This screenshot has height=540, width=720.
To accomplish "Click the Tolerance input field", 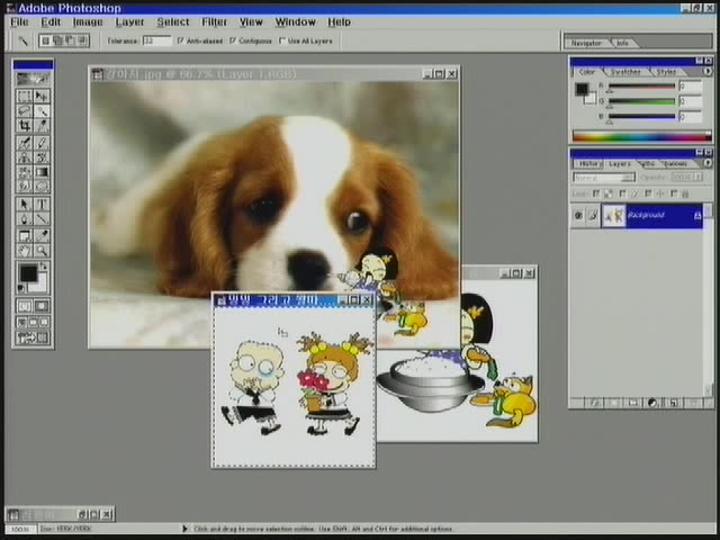I will coord(157,41).
